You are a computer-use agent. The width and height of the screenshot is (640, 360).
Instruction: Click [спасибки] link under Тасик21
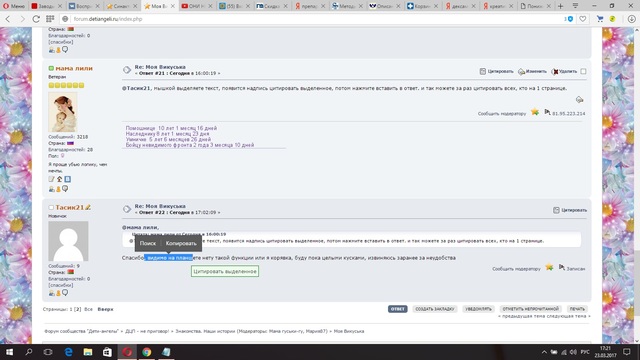[x=61, y=285]
